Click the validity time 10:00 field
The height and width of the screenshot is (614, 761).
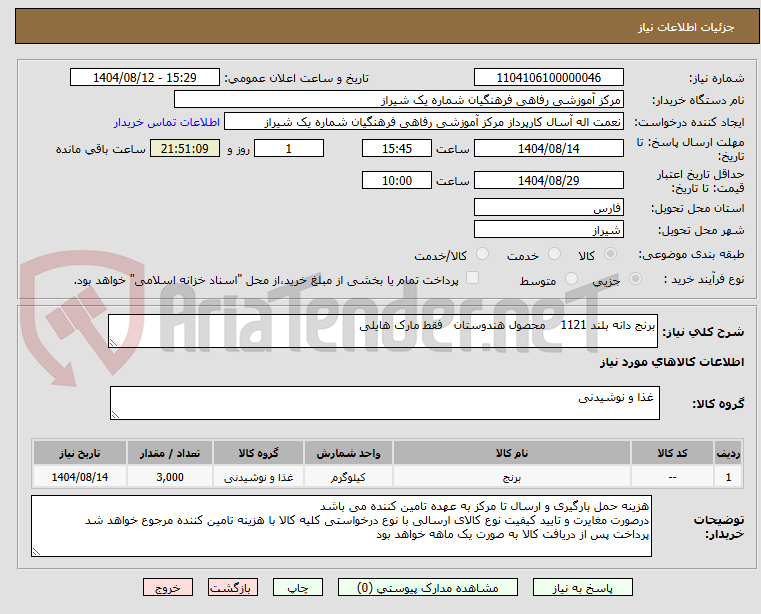397,181
